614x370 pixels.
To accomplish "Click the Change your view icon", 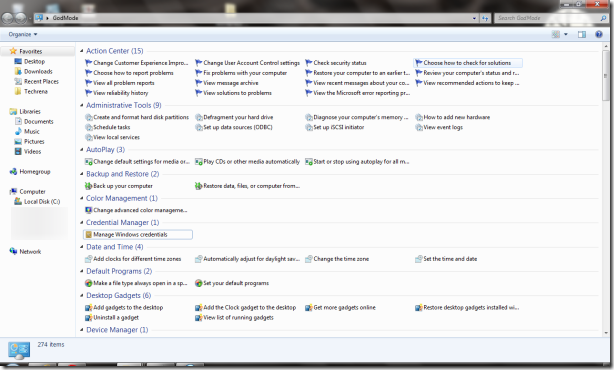I will 556,34.
